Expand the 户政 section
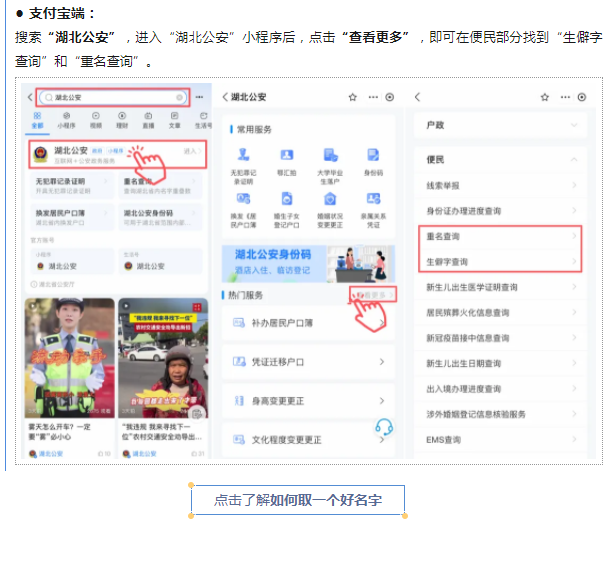 (500, 125)
